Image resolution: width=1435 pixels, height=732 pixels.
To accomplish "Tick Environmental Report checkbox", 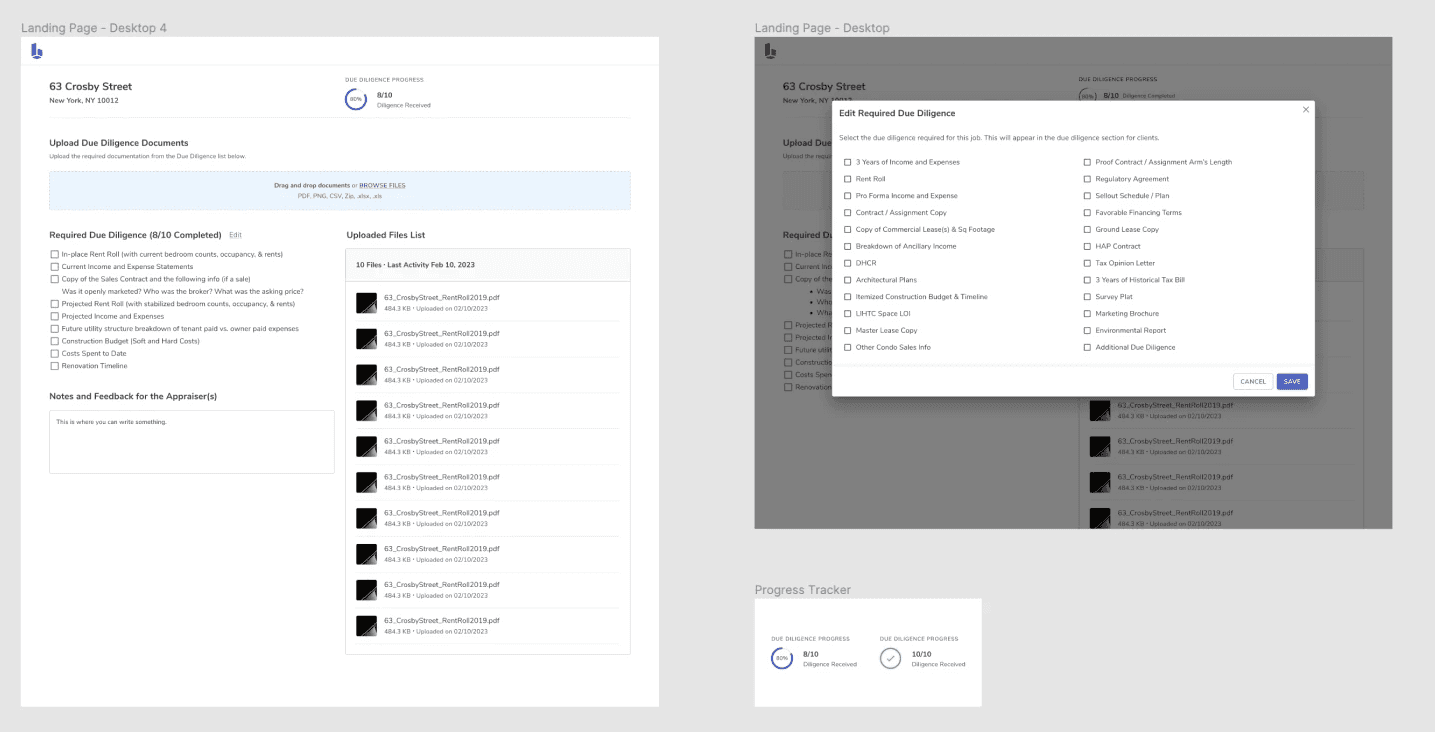I will tap(1087, 330).
